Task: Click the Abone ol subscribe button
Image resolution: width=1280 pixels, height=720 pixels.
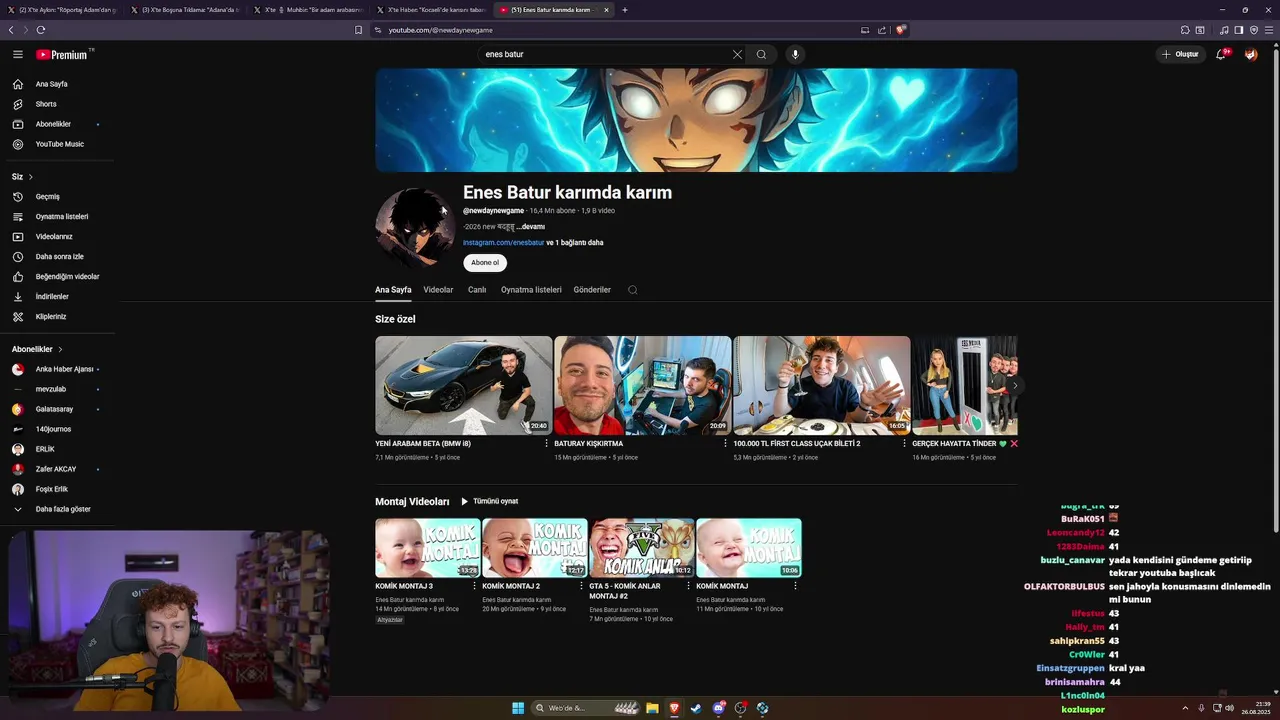Action: point(485,263)
